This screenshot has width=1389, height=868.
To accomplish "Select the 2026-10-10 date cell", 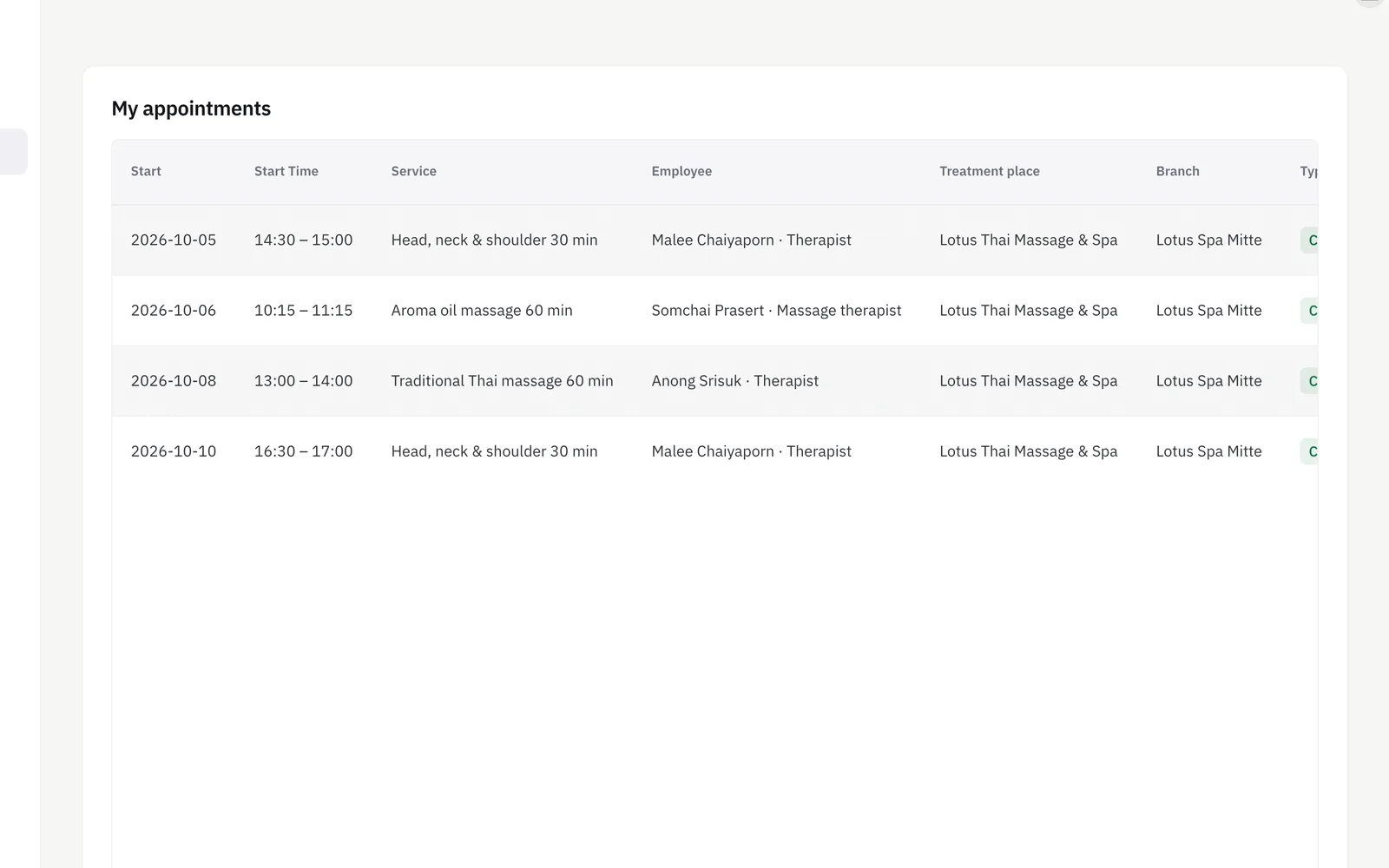I will point(174,450).
